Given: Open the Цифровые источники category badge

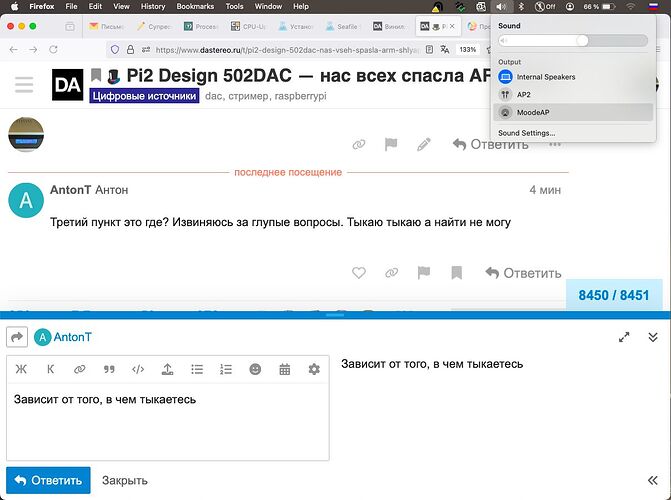Looking at the screenshot, I should tap(144, 96).
